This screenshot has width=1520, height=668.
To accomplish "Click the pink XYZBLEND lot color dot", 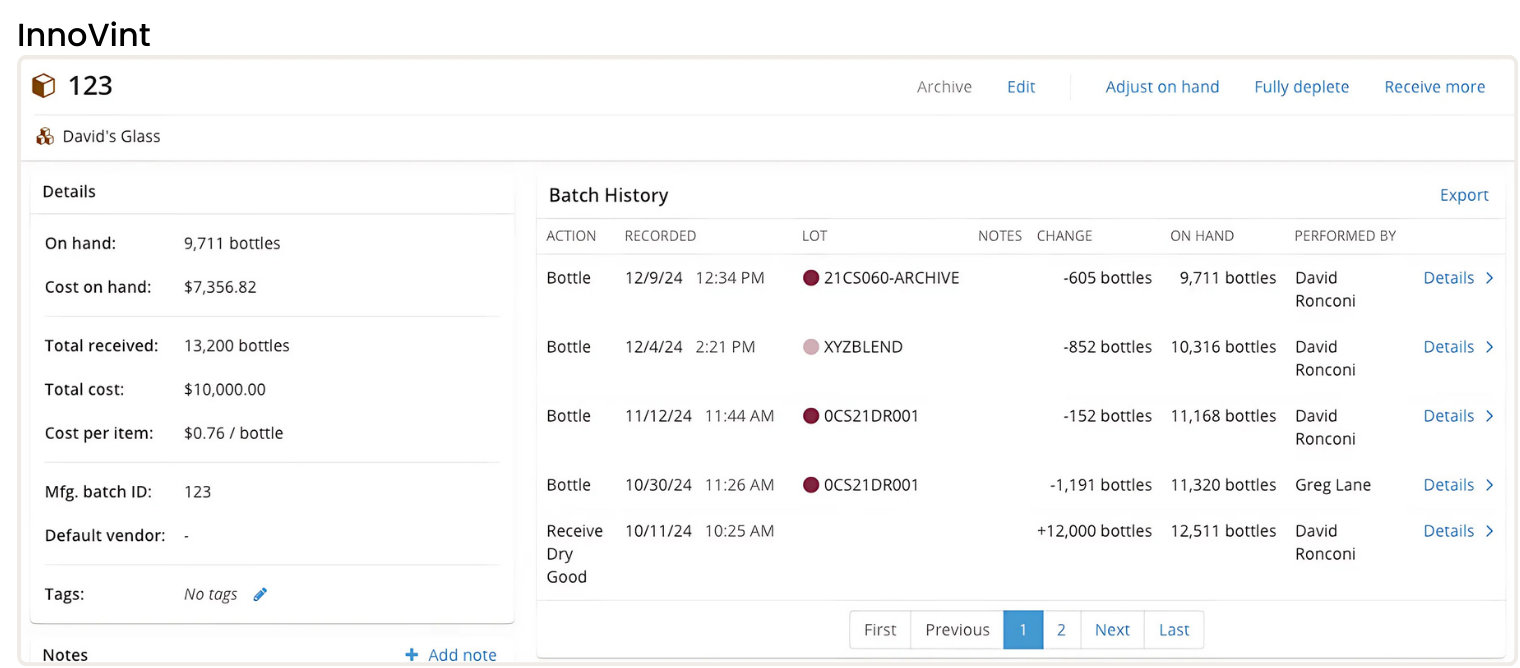I will [811, 347].
